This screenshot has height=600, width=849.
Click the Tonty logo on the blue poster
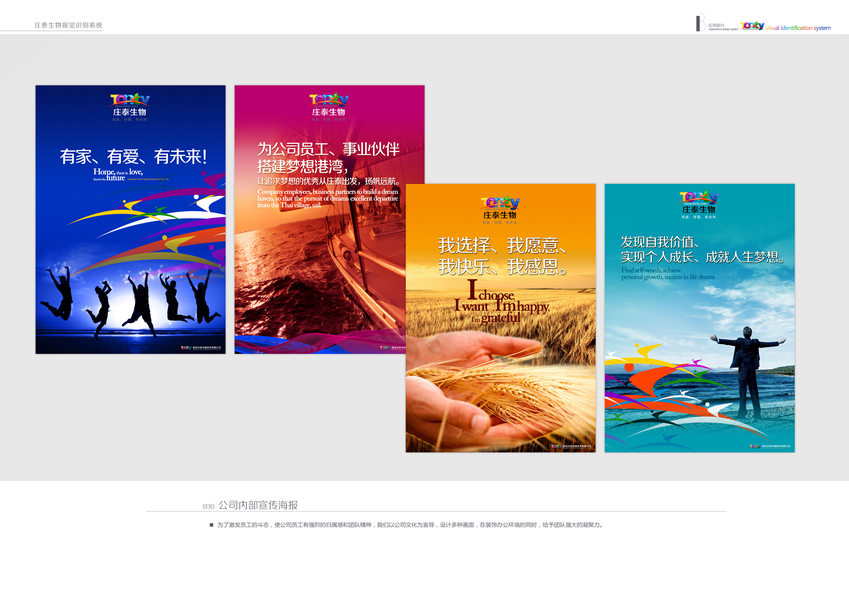tap(130, 106)
